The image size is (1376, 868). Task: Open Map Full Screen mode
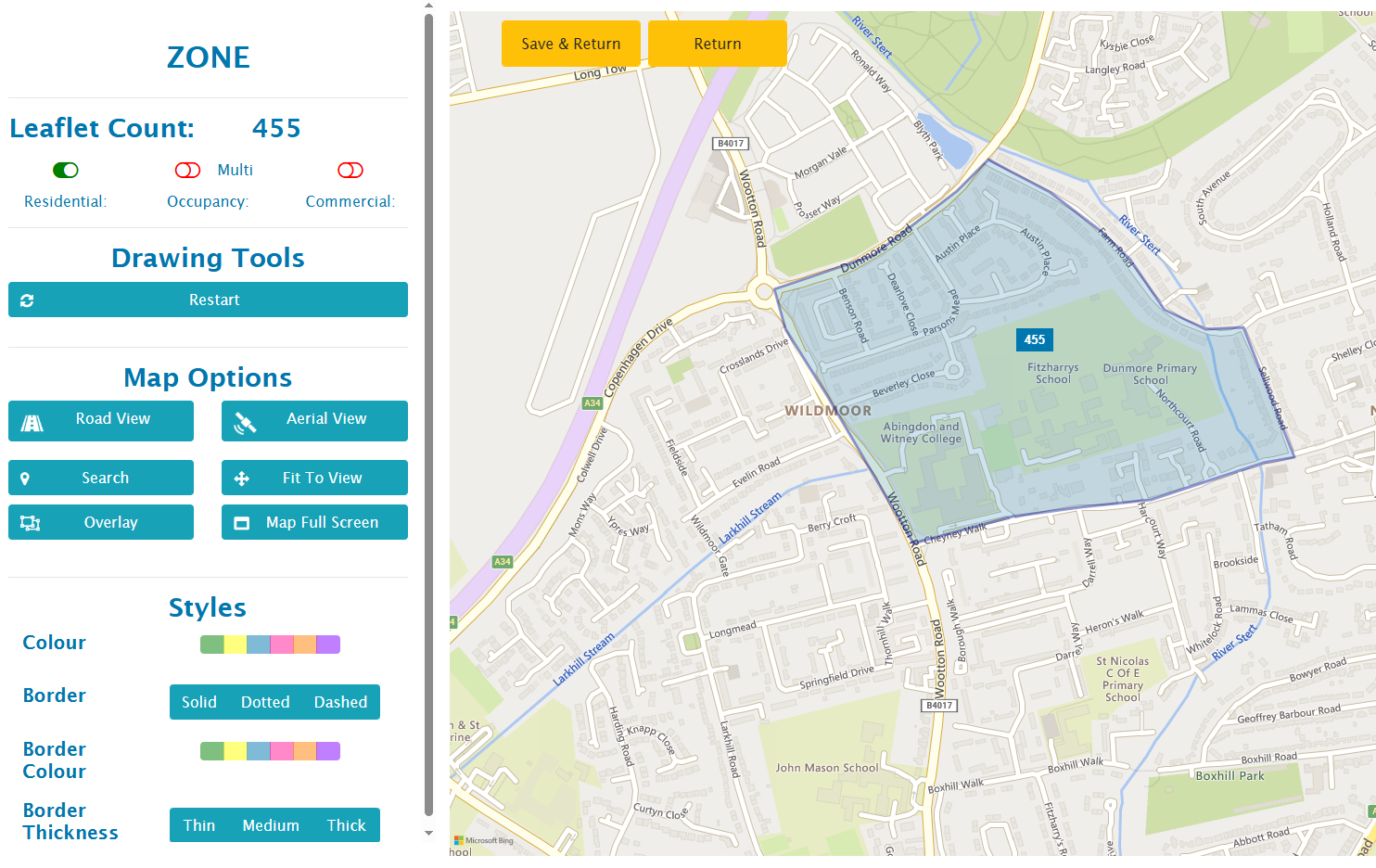click(x=313, y=521)
